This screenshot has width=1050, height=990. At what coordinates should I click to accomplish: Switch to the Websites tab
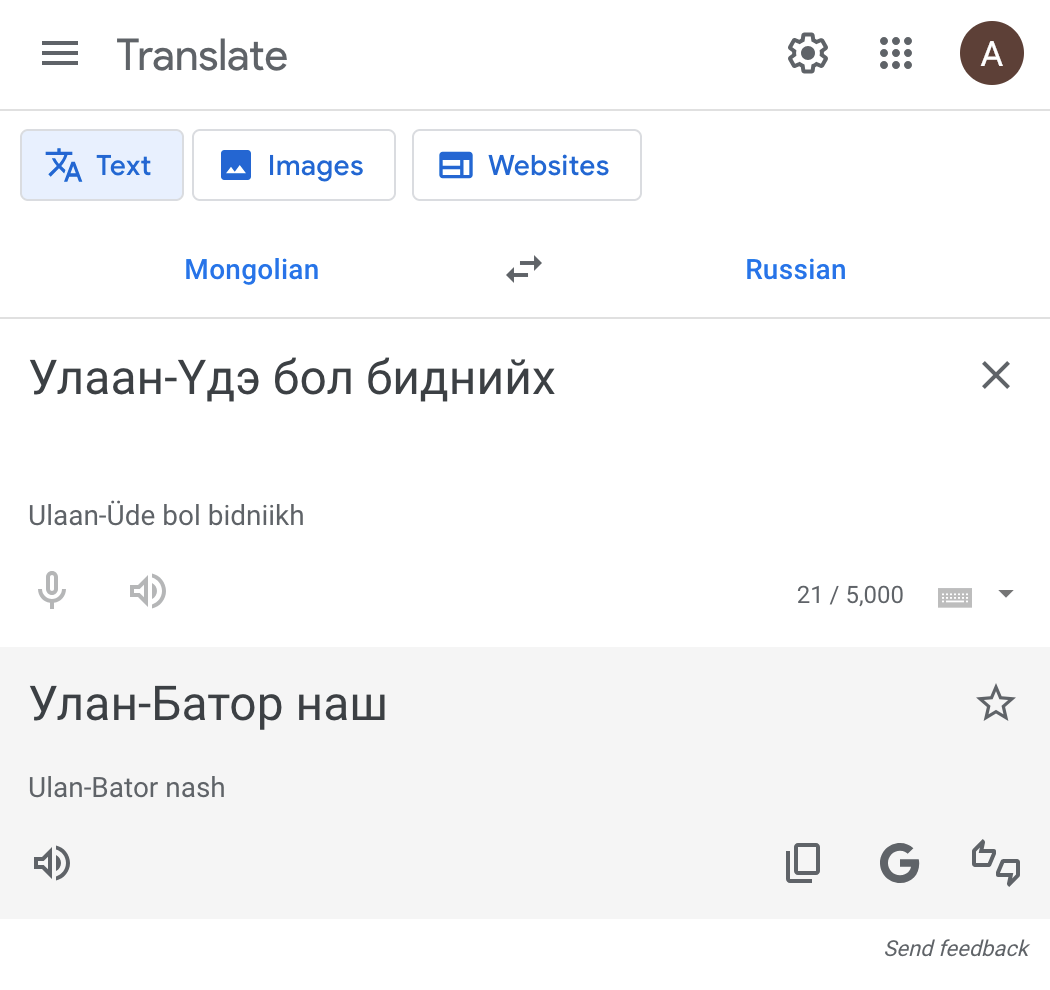[x=526, y=165]
